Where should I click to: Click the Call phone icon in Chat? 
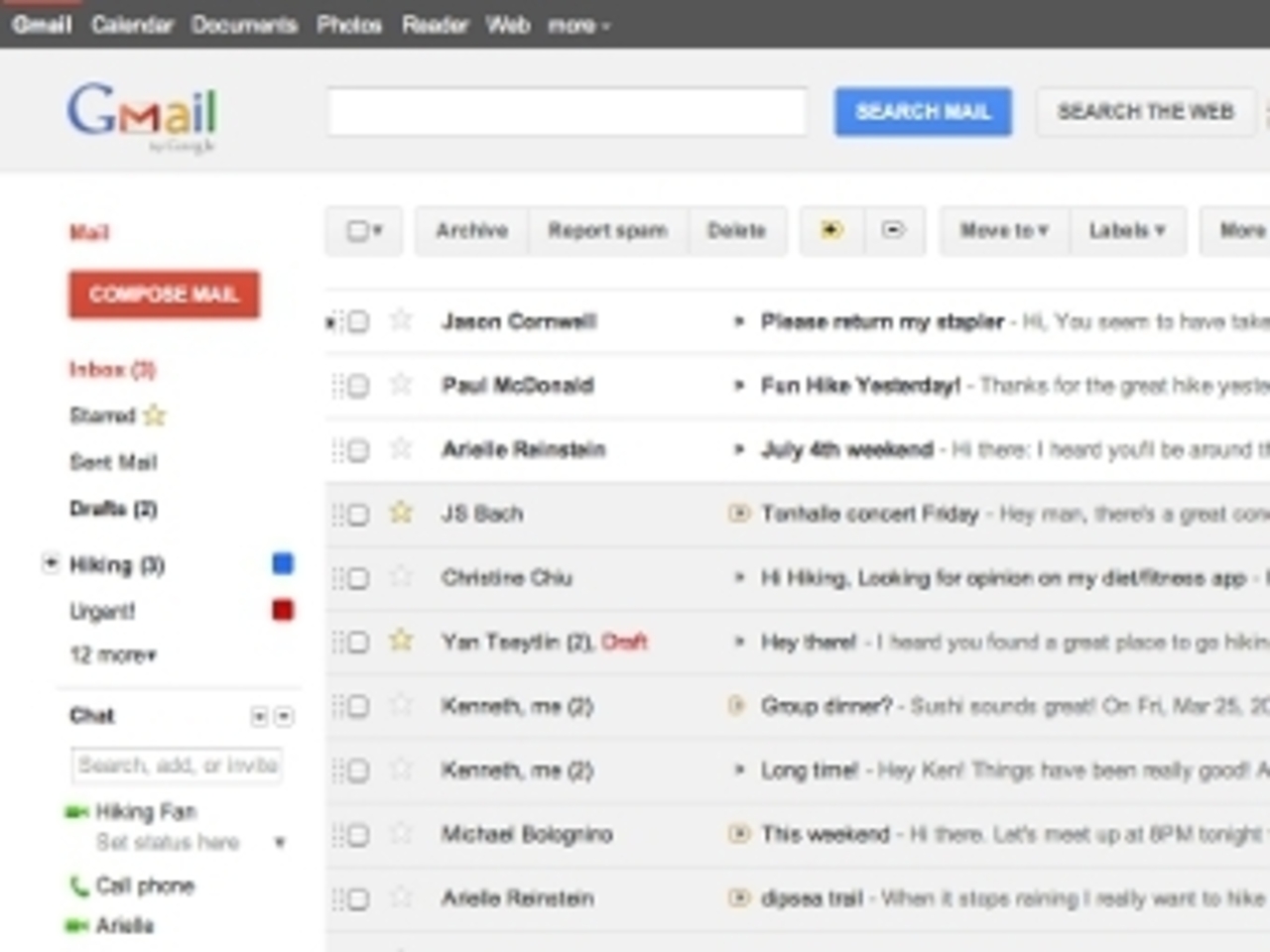(78, 886)
